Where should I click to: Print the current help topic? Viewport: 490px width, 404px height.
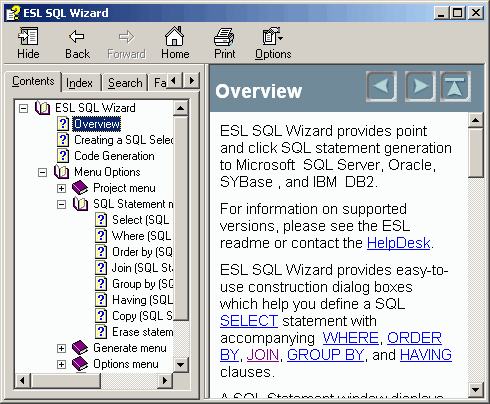pyautogui.click(x=224, y=43)
